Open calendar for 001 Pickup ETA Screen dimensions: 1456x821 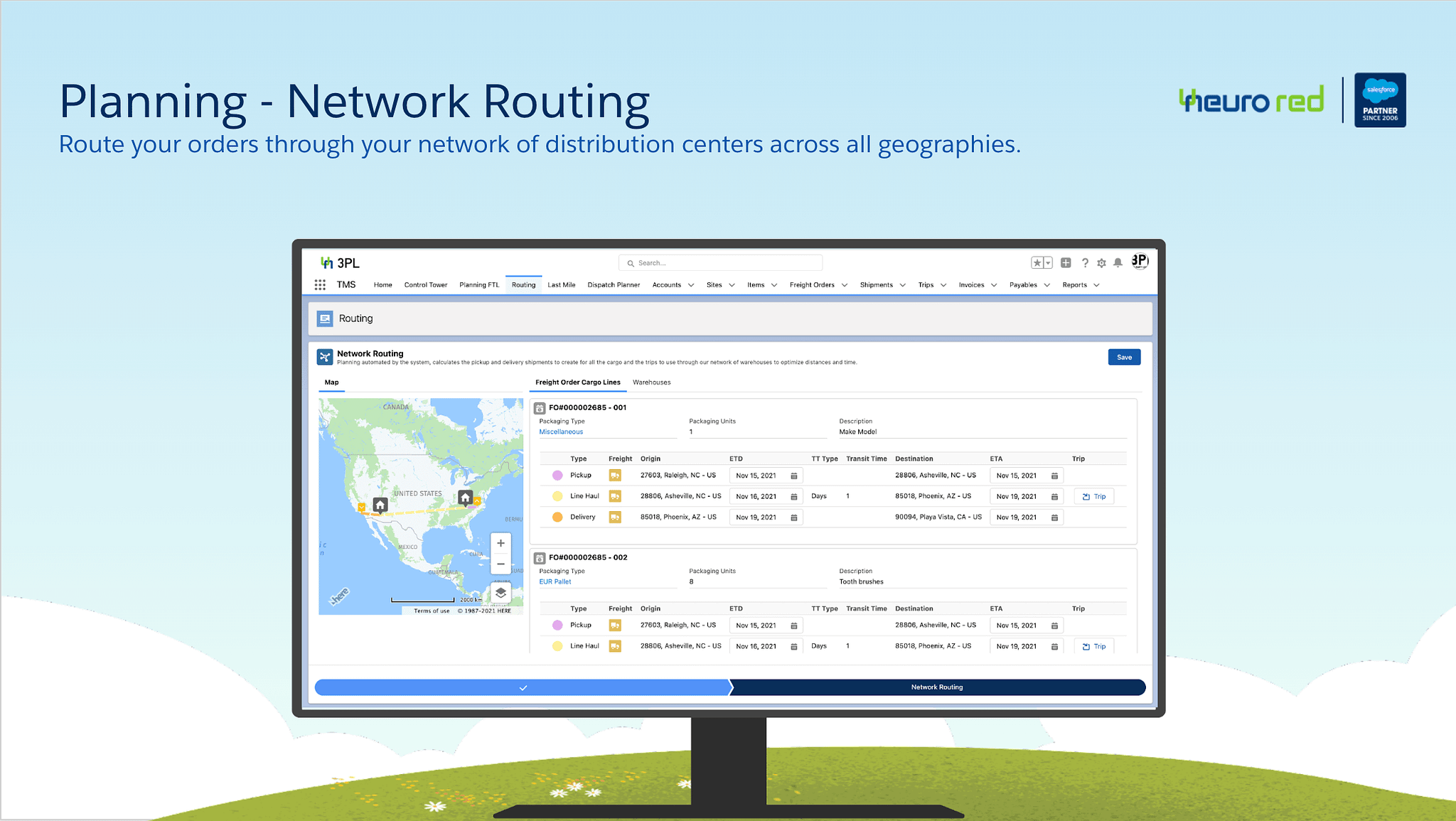coord(1054,476)
